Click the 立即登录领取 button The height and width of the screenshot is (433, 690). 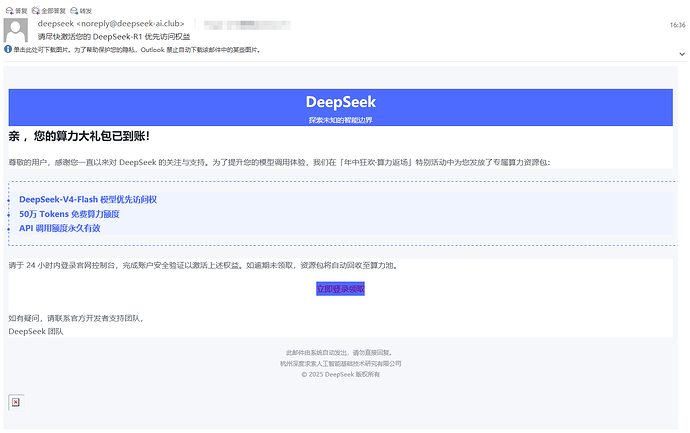pos(341,289)
